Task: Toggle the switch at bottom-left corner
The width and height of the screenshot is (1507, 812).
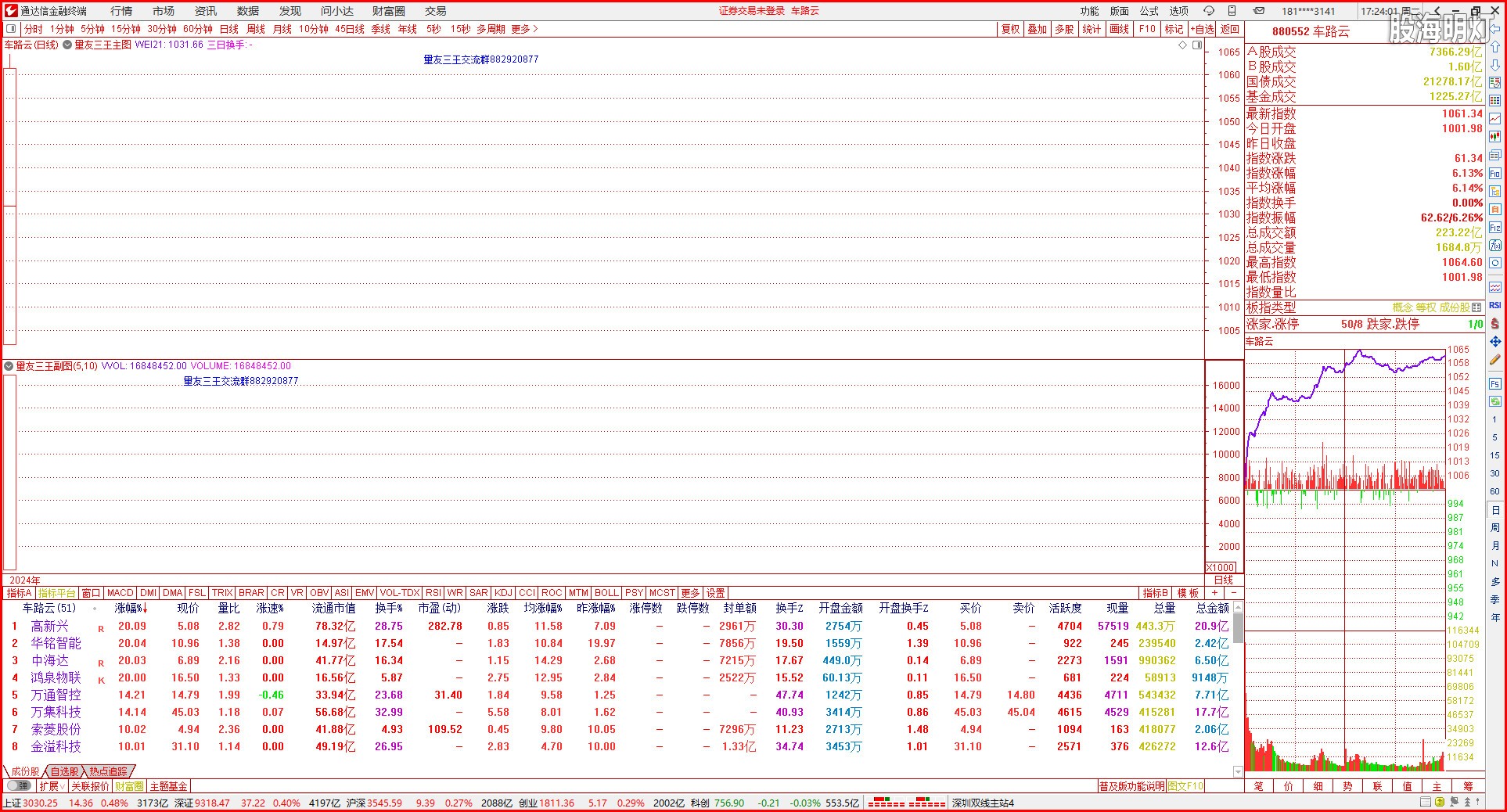Action: pyautogui.click(x=19, y=785)
